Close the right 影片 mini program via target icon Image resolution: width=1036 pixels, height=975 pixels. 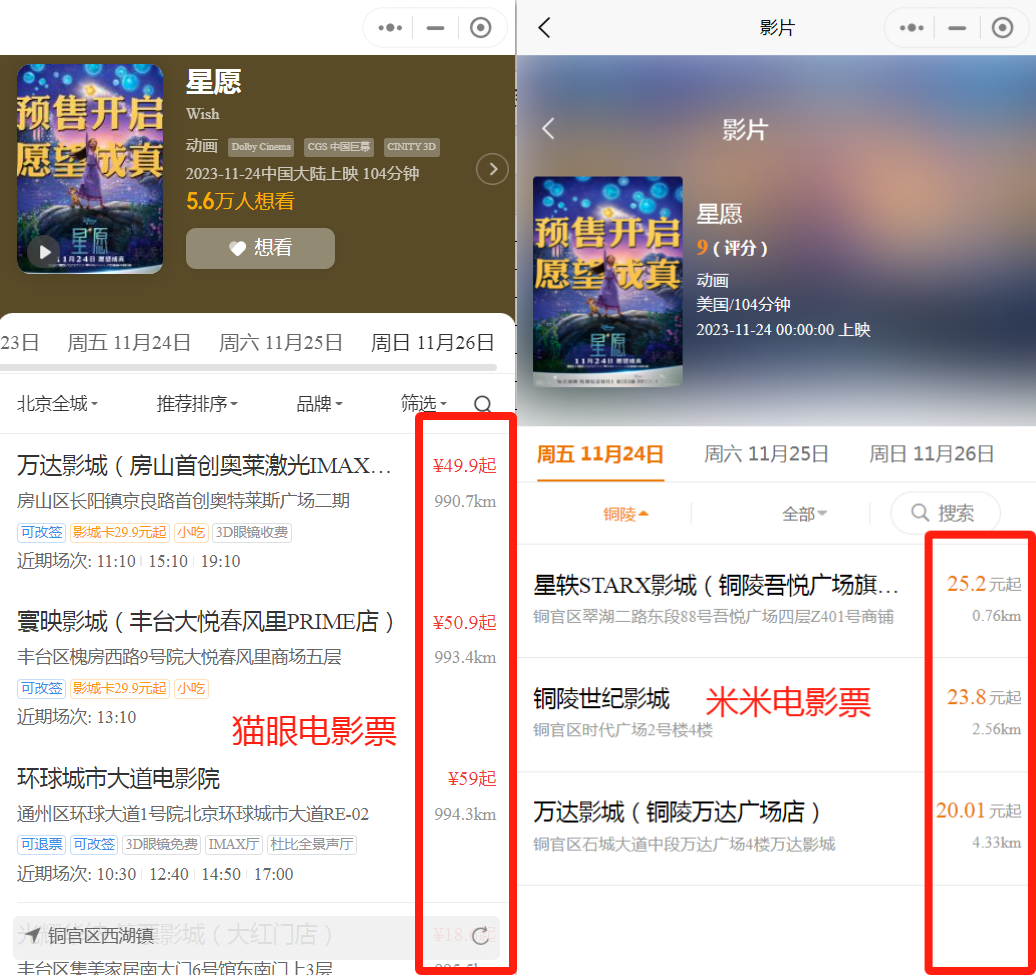pyautogui.click(x=1002, y=28)
